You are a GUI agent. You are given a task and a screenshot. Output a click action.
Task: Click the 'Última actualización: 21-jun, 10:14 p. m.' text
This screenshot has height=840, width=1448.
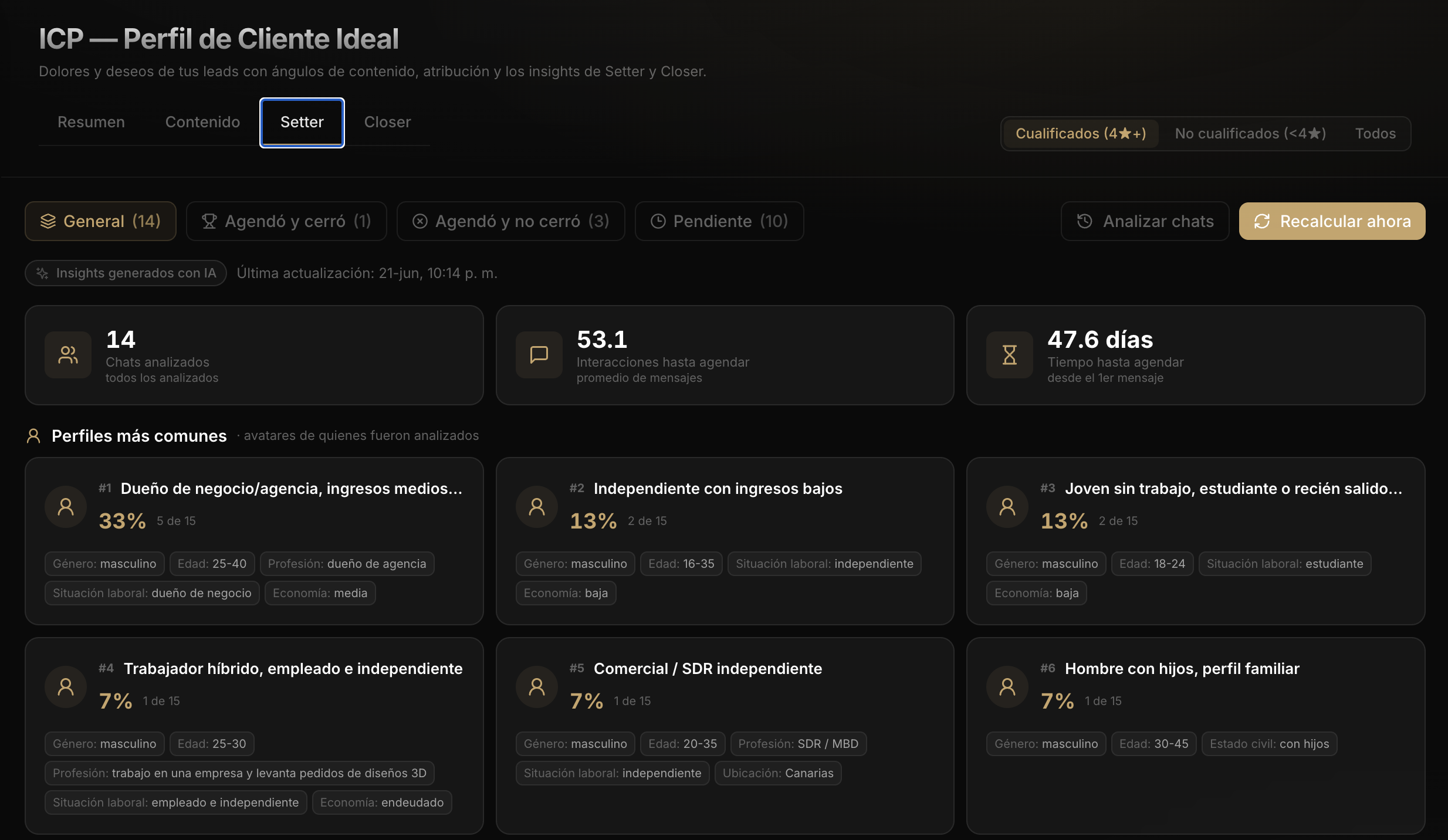click(367, 273)
